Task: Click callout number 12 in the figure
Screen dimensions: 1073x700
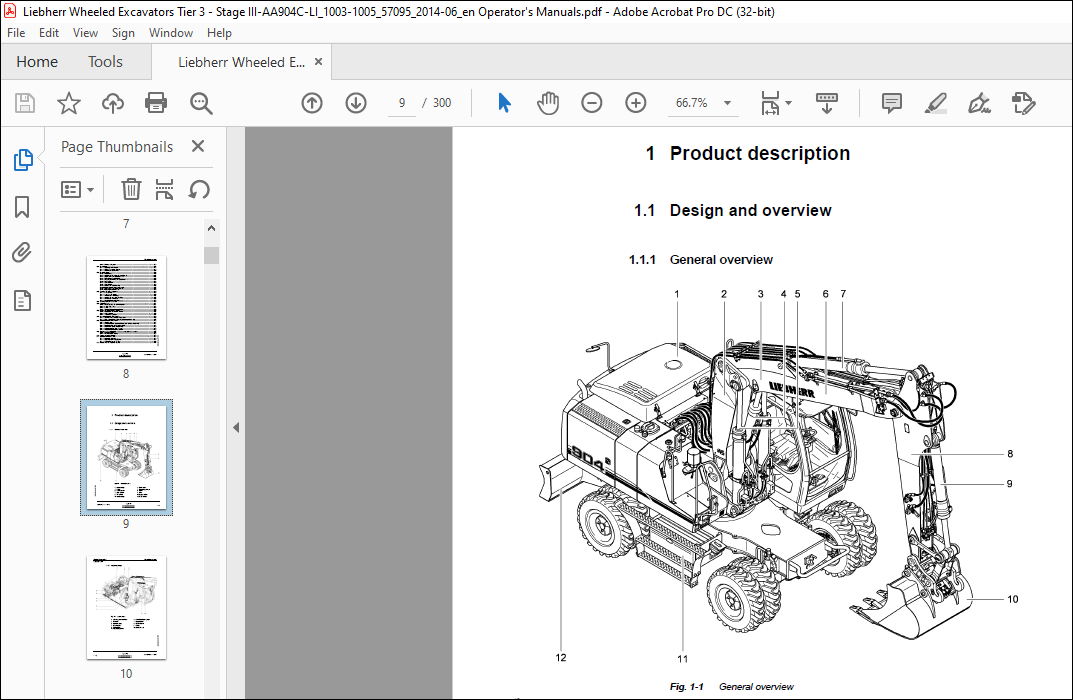Action: (x=561, y=658)
